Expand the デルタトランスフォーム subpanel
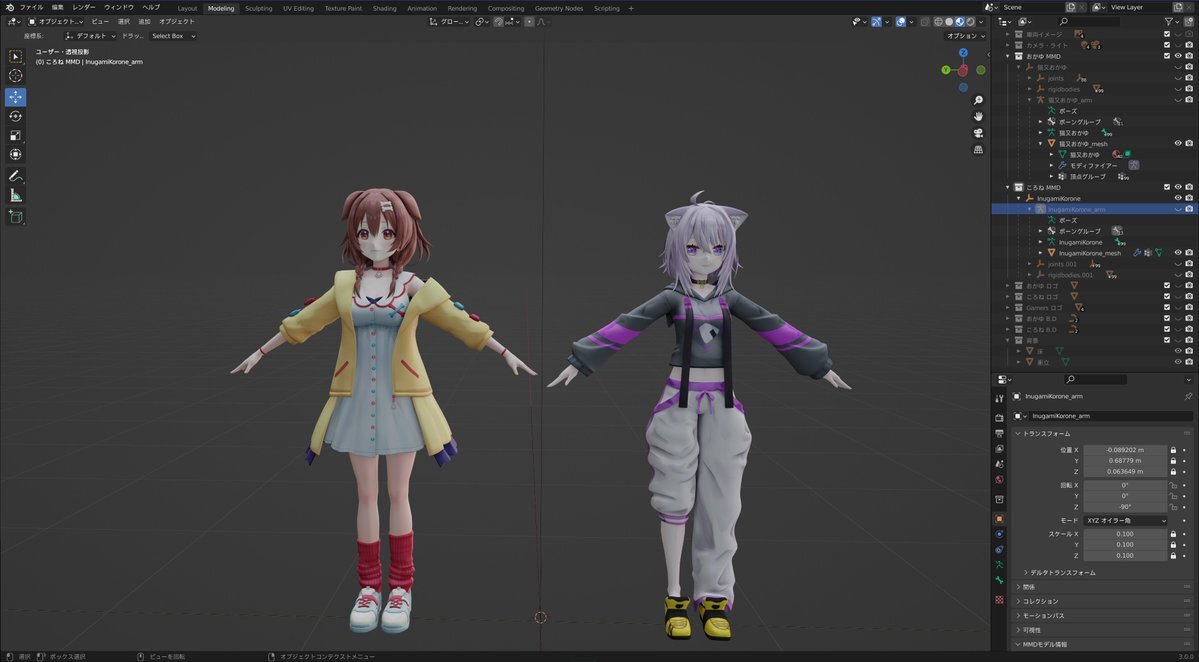The width and height of the screenshot is (1199, 662). click(1059, 573)
